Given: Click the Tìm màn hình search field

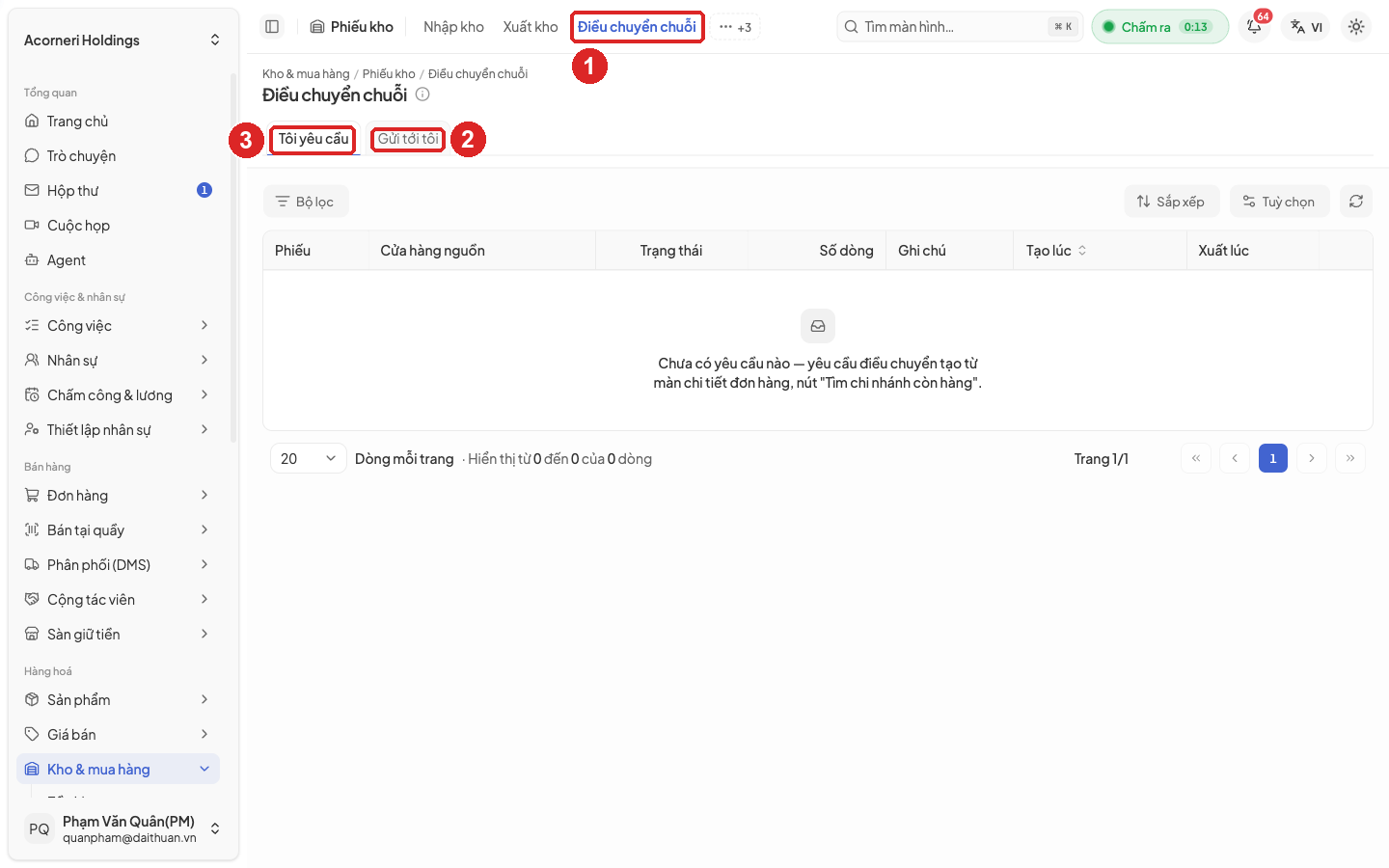Looking at the screenshot, I should coord(960,27).
